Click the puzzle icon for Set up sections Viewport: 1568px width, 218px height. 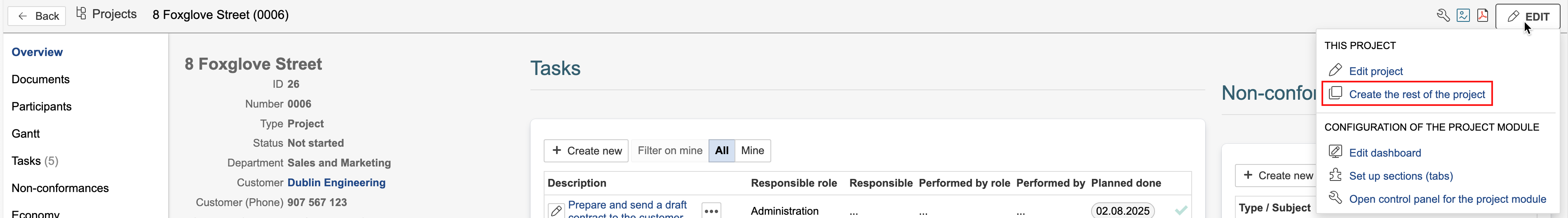point(1336,176)
